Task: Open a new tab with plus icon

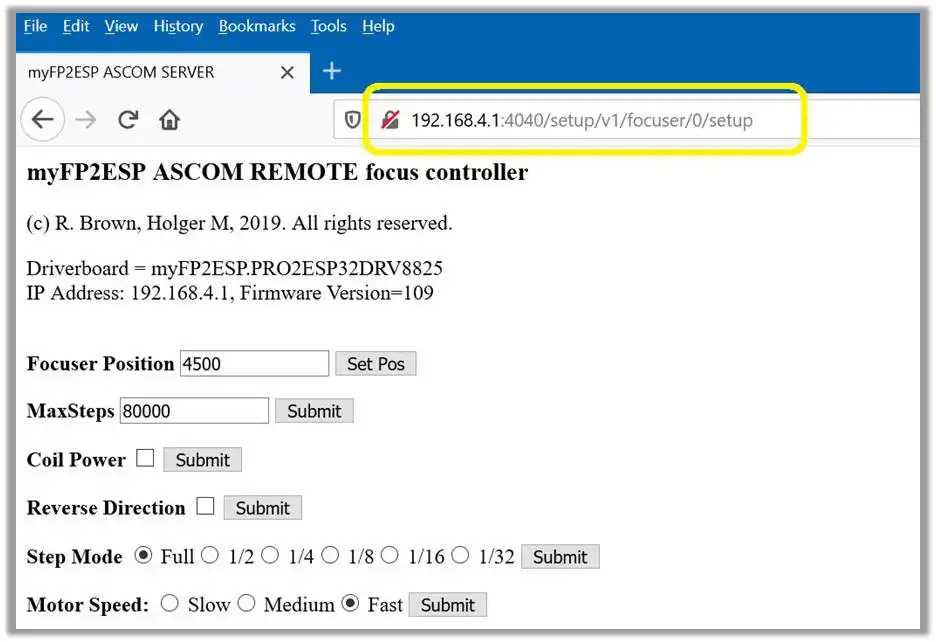Action: click(x=332, y=71)
